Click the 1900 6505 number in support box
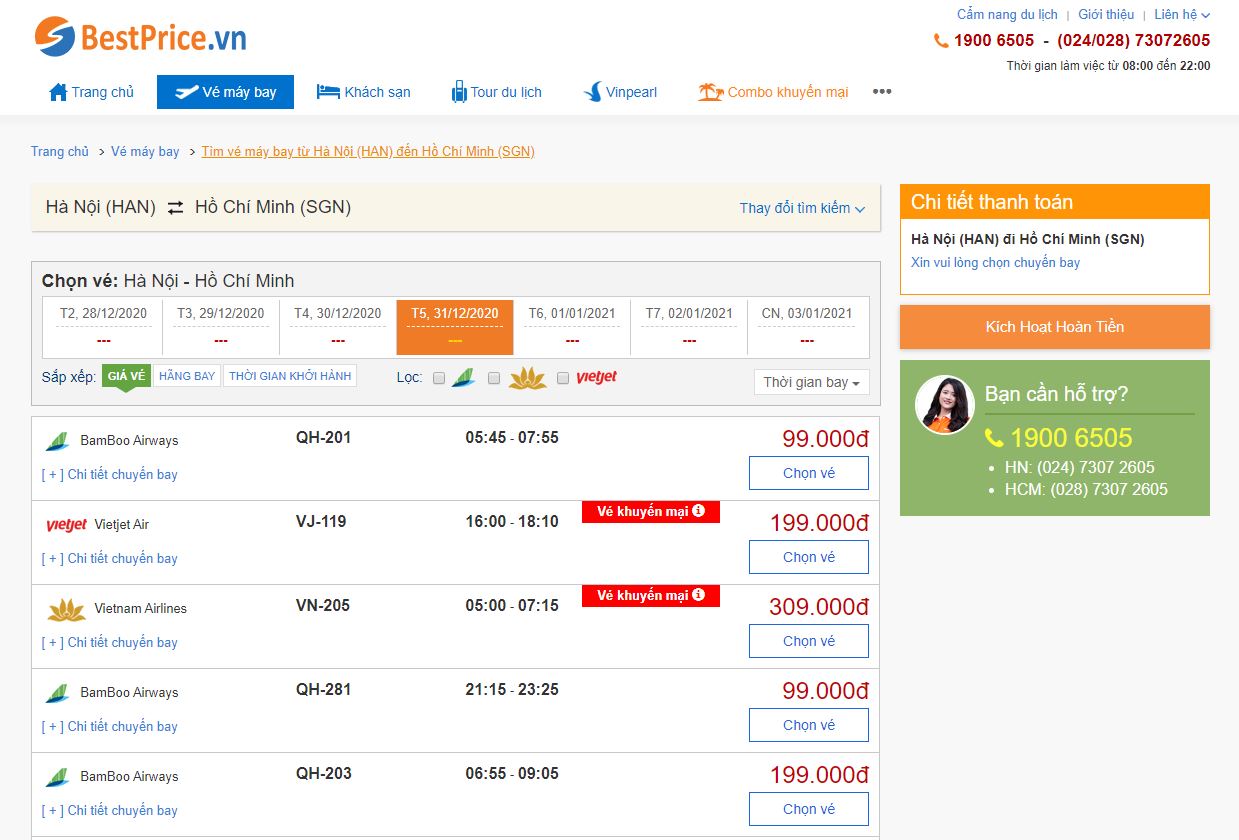Image resolution: width=1239 pixels, height=840 pixels. coord(1071,438)
